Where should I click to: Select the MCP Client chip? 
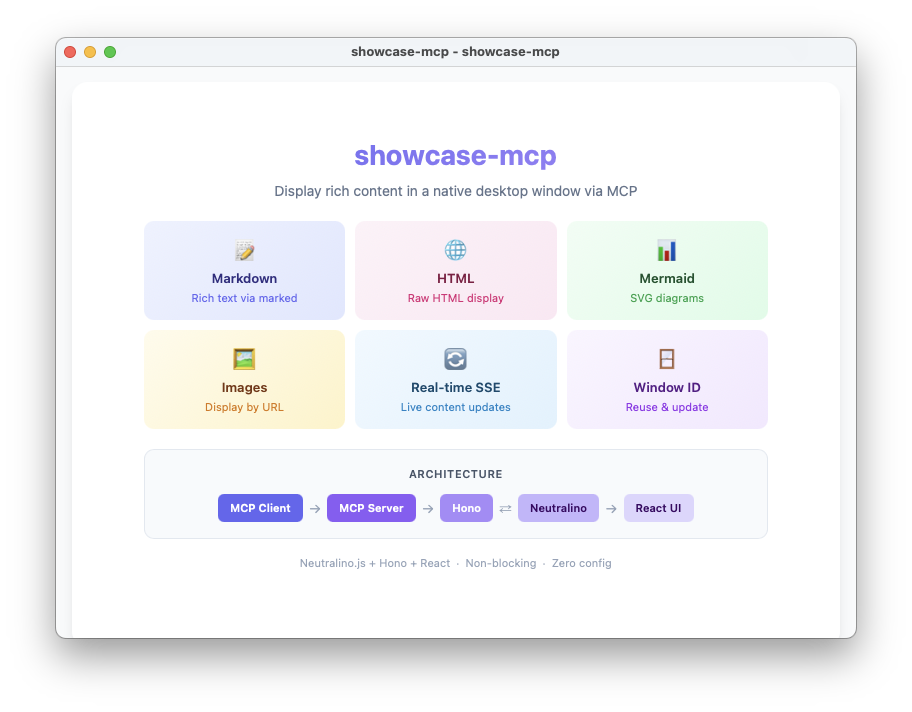(x=260, y=508)
